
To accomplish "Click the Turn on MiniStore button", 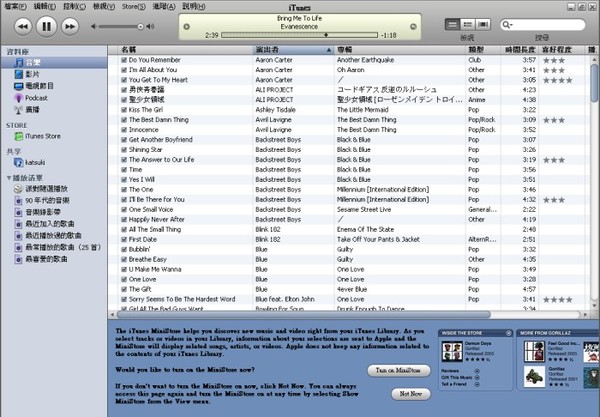I will (398, 370).
